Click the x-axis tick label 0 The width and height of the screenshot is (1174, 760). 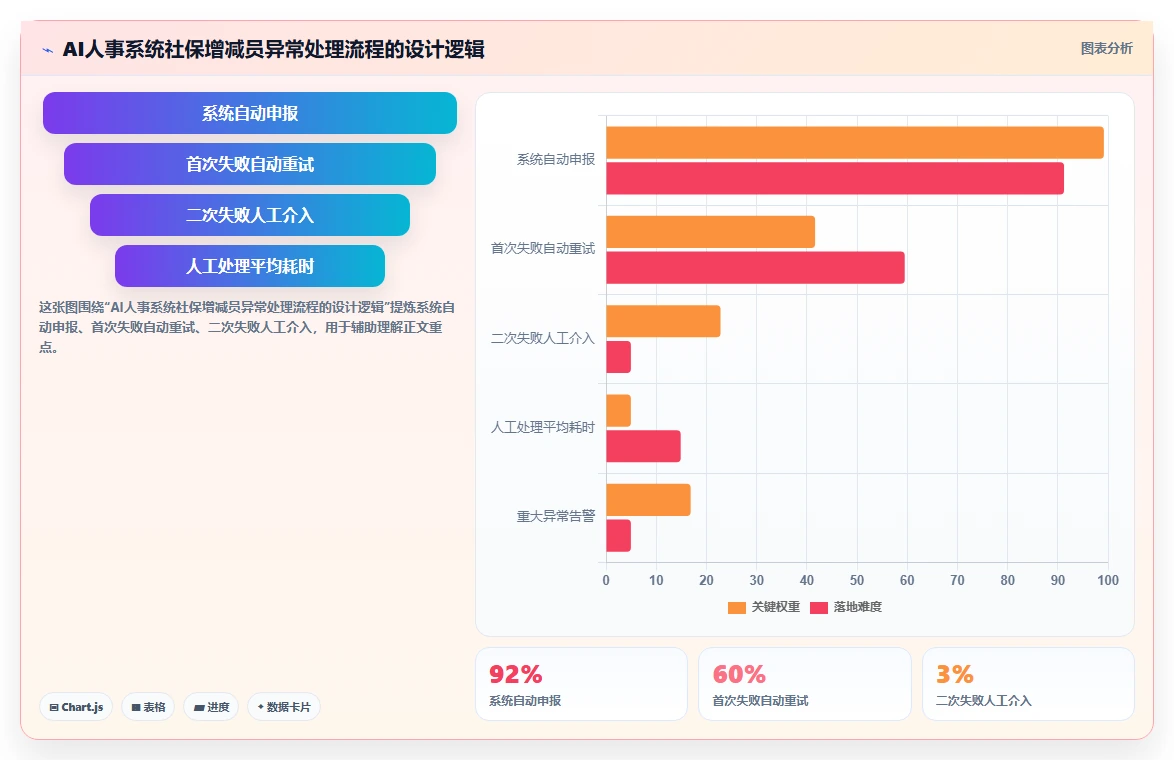(x=606, y=580)
